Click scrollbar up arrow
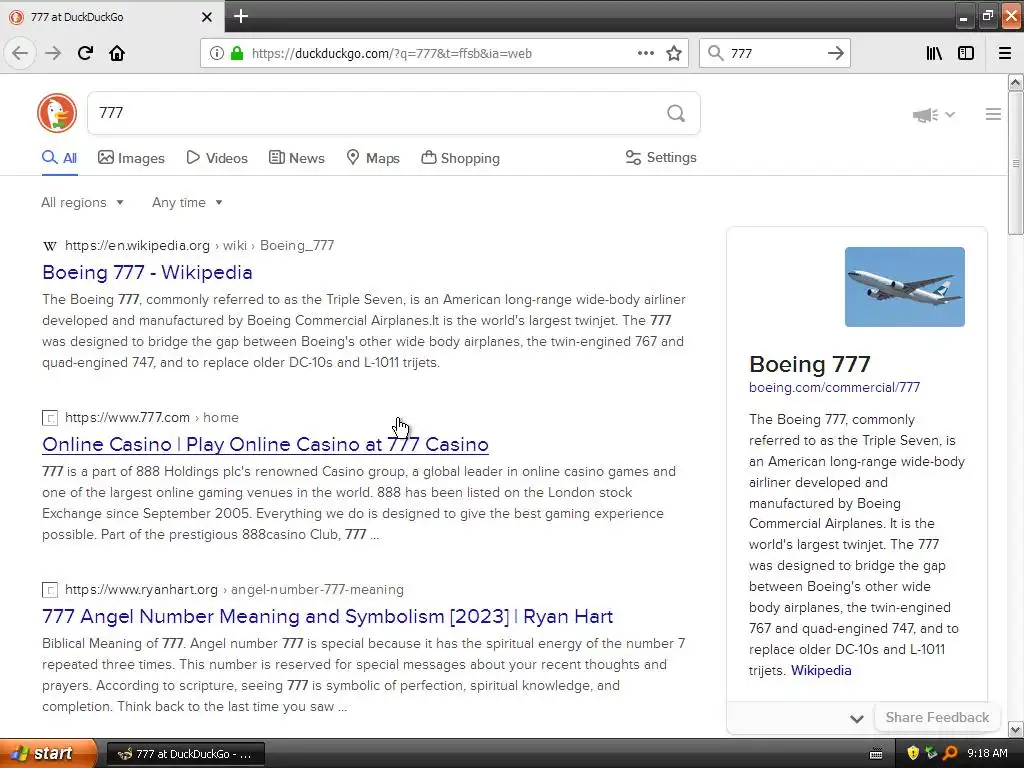 pyautogui.click(x=1016, y=82)
